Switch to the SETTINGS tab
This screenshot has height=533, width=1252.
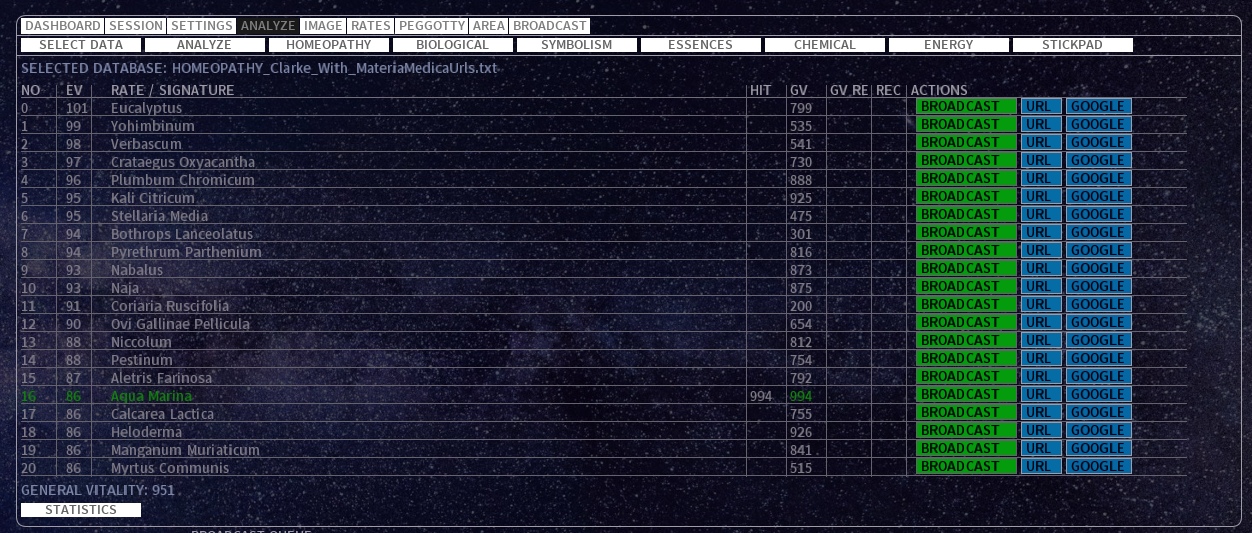[201, 26]
